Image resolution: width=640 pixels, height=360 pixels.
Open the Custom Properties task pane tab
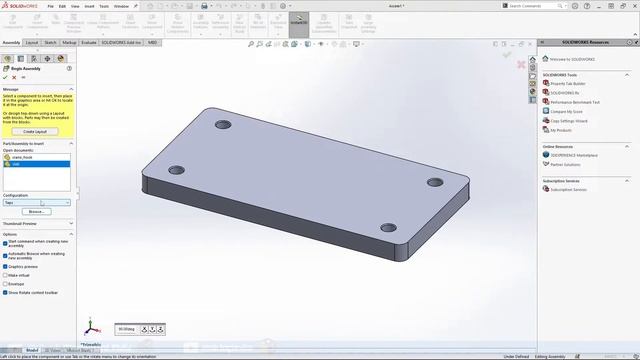click(532, 100)
